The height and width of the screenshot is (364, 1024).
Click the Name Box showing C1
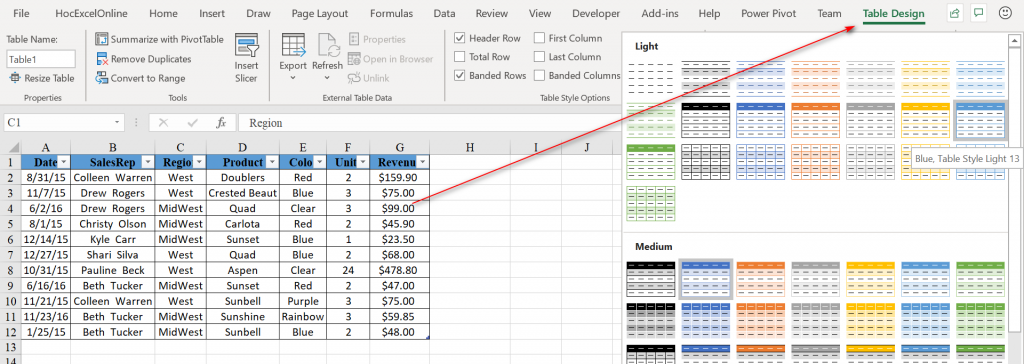click(57, 122)
